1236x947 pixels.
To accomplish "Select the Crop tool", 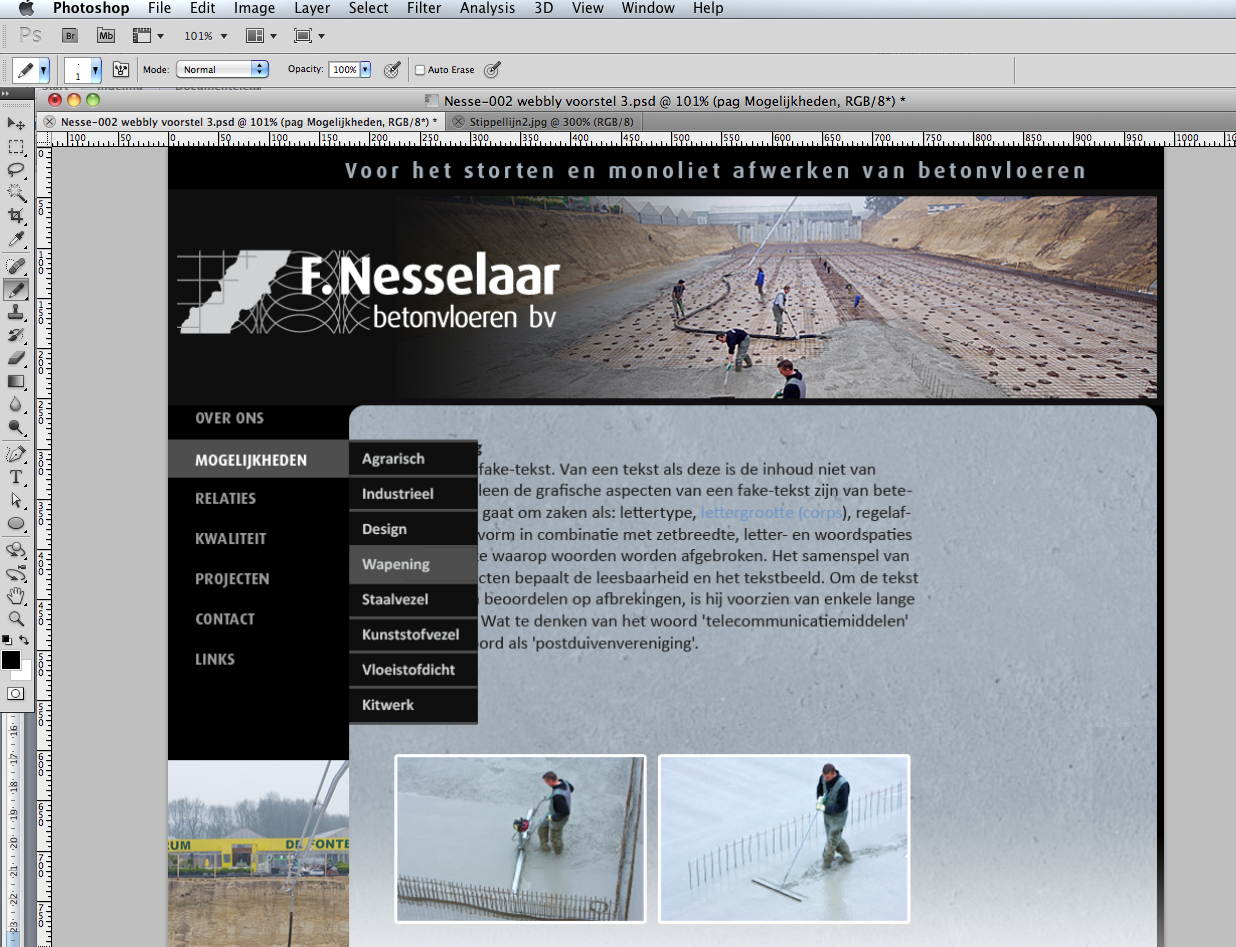I will point(16,215).
